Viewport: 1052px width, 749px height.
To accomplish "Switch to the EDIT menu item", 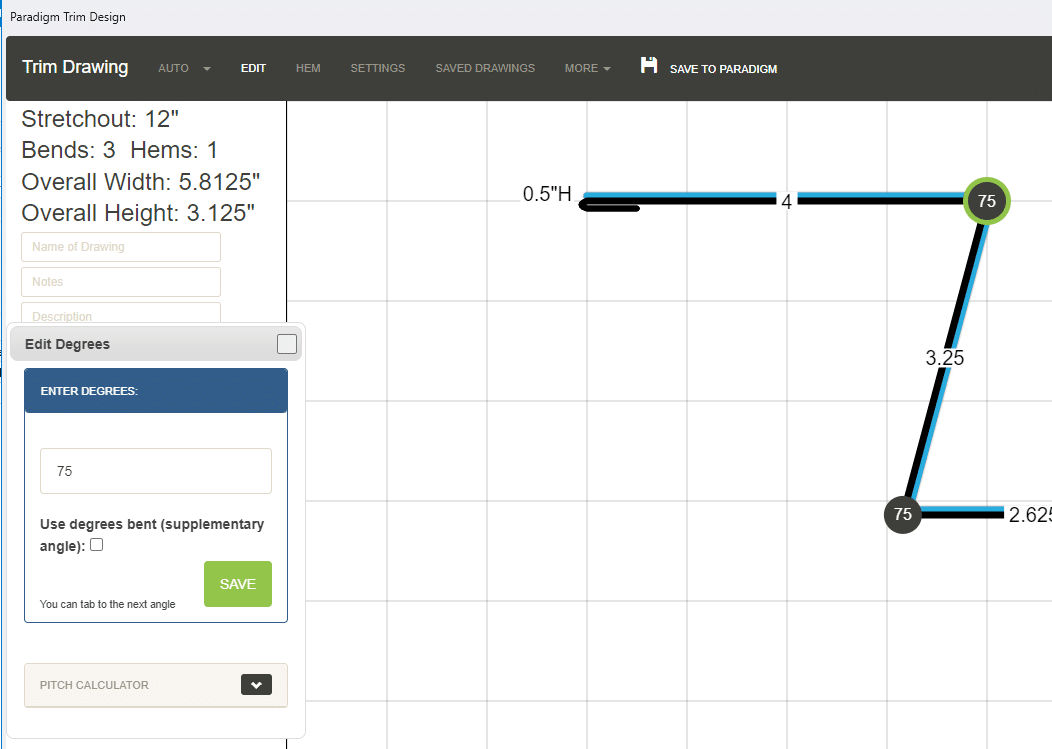I will coord(253,68).
